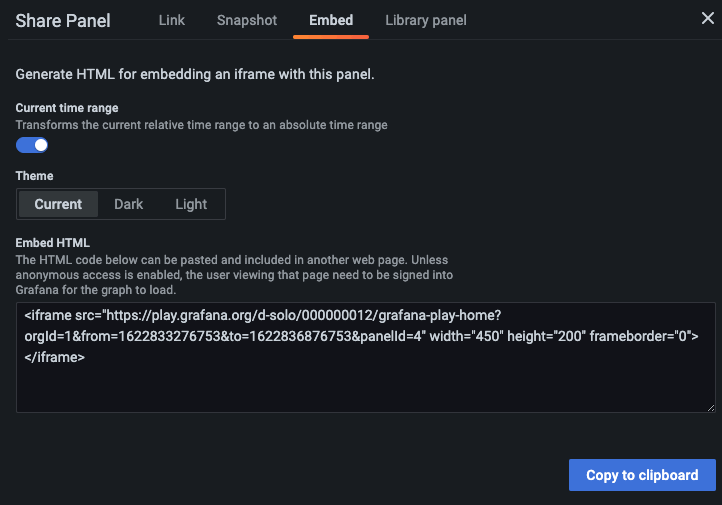Select the Current theme option
722x505 pixels.
58,204
